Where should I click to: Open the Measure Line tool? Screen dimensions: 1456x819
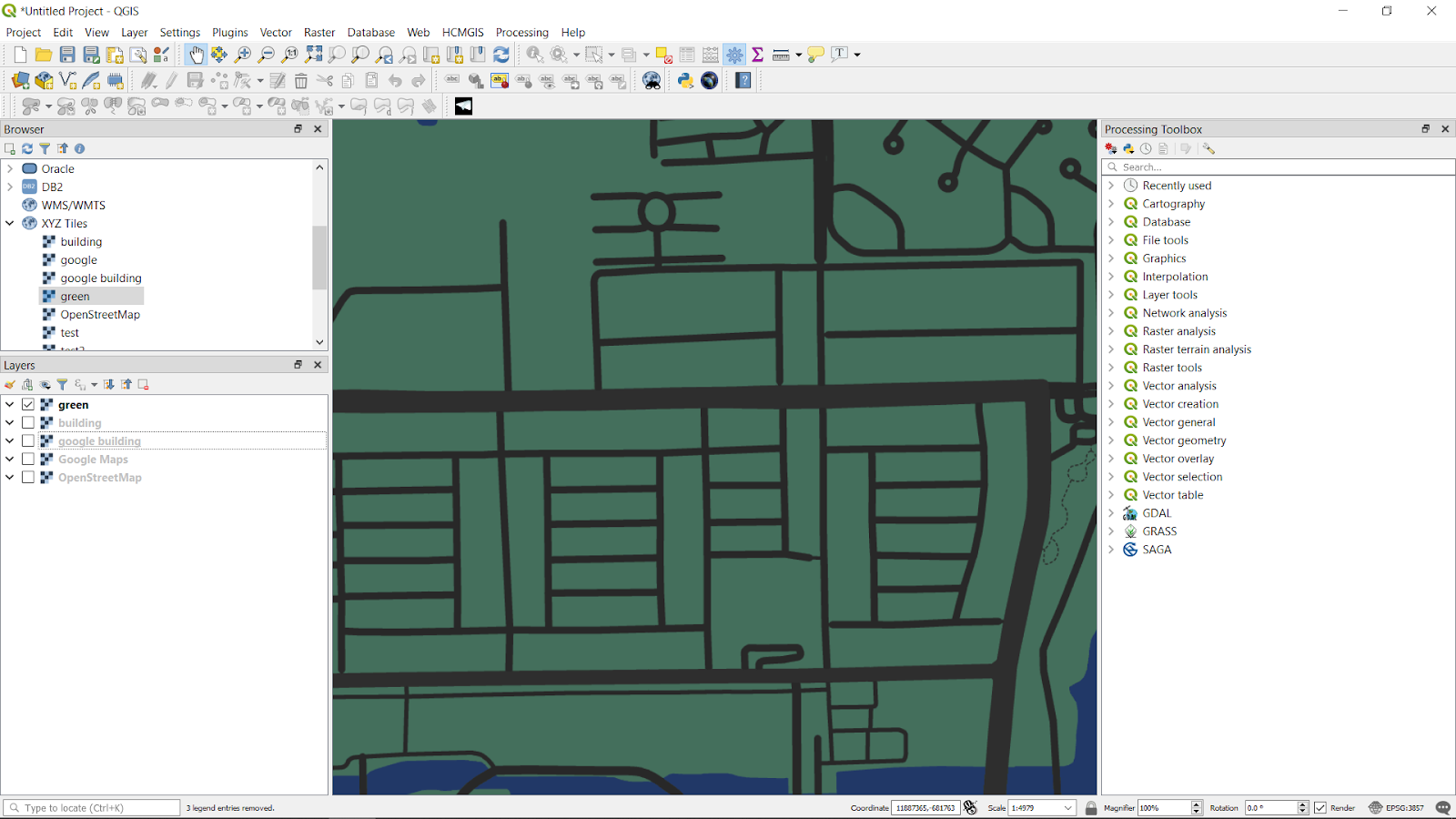click(781, 55)
